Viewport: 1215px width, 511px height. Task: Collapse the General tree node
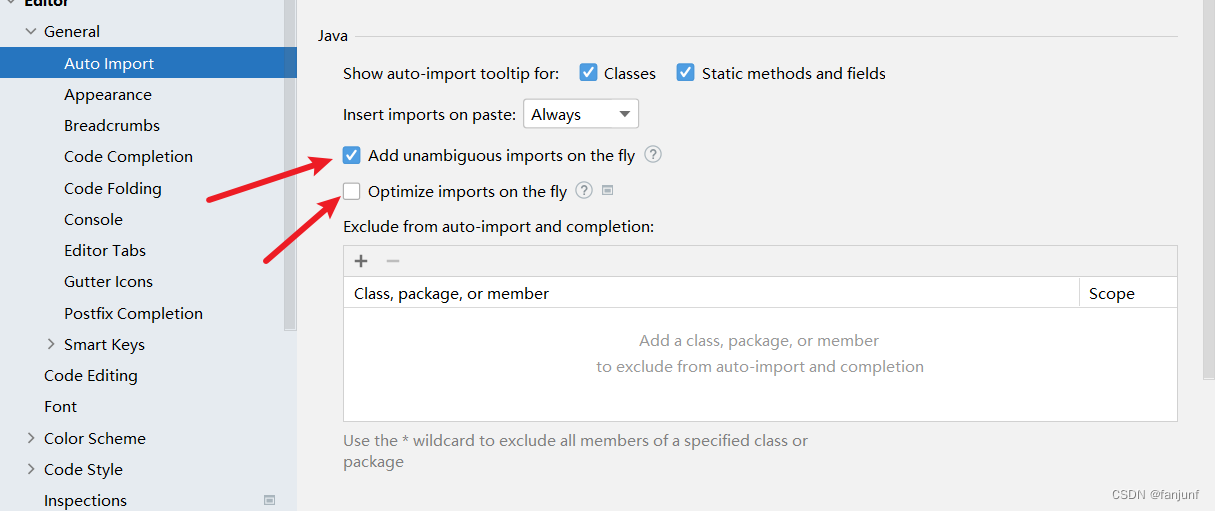pos(30,32)
